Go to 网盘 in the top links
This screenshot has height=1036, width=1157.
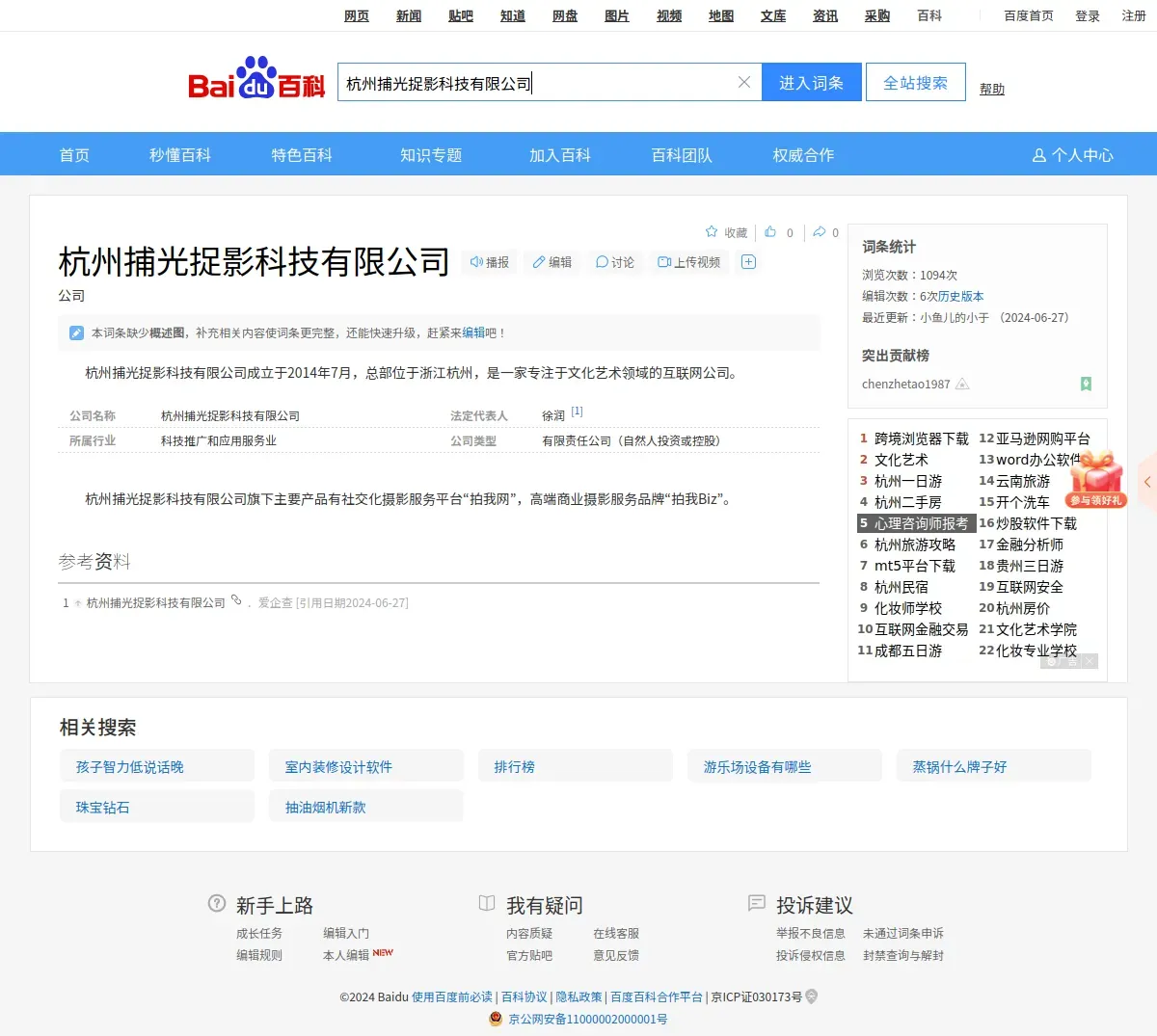pos(565,15)
